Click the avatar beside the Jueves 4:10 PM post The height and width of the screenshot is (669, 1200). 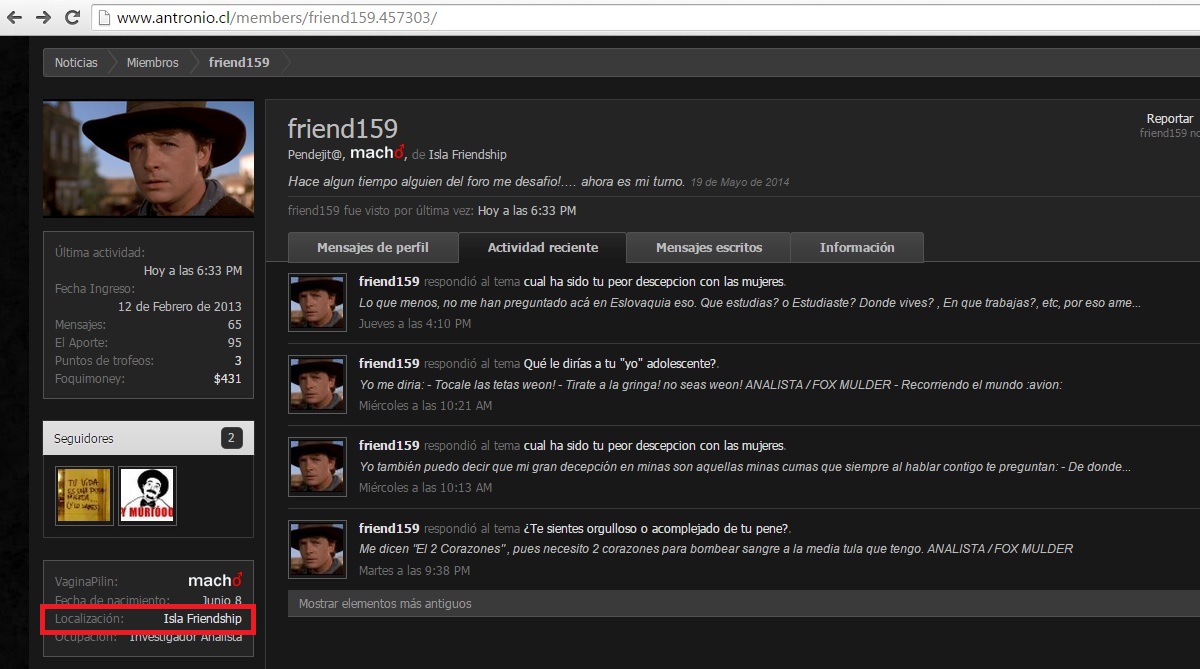tap(317, 302)
